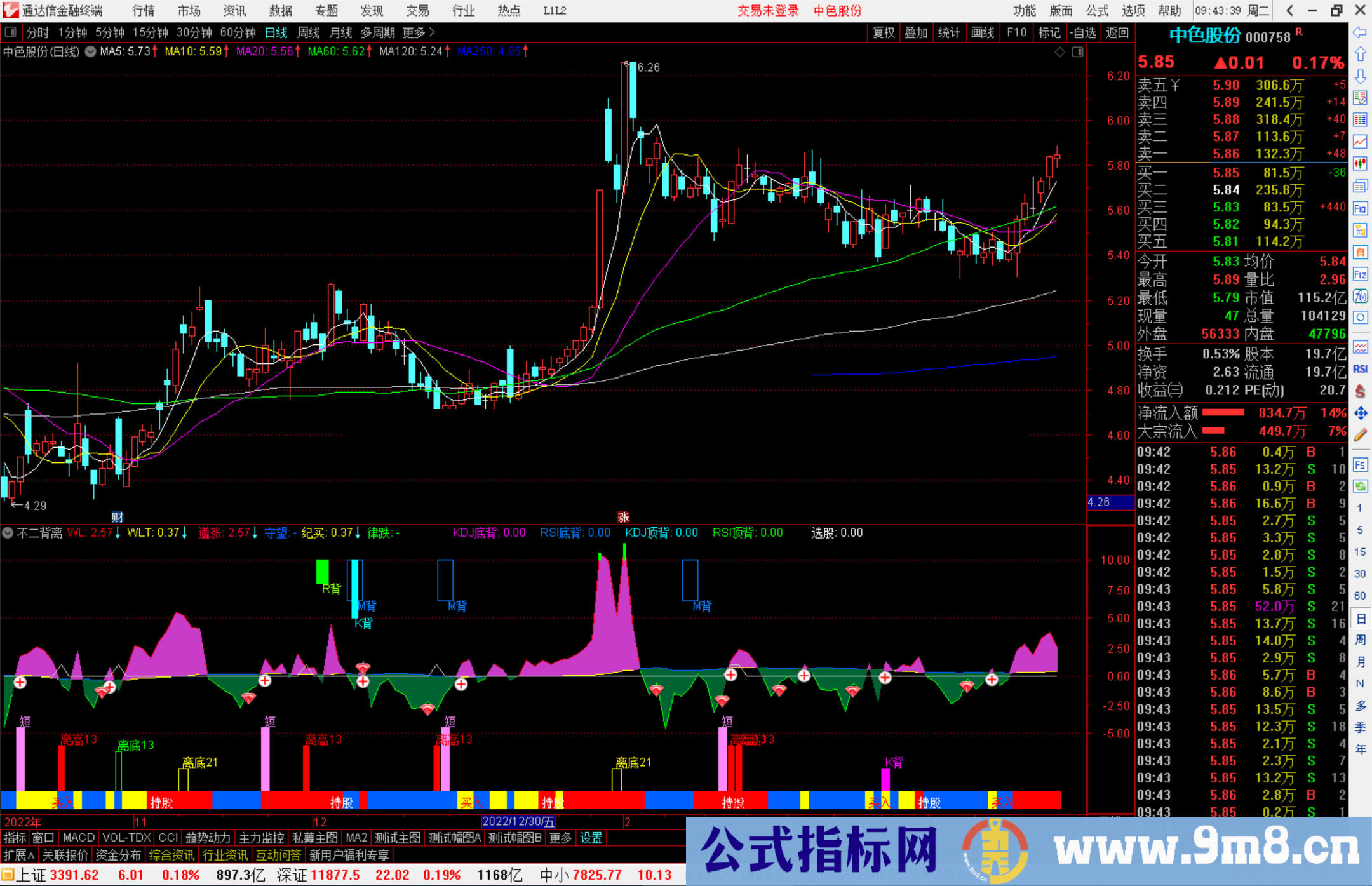The height and width of the screenshot is (886, 1372).
Task: Open the 更多 indicator list in the bottom bar
Action: click(x=560, y=838)
